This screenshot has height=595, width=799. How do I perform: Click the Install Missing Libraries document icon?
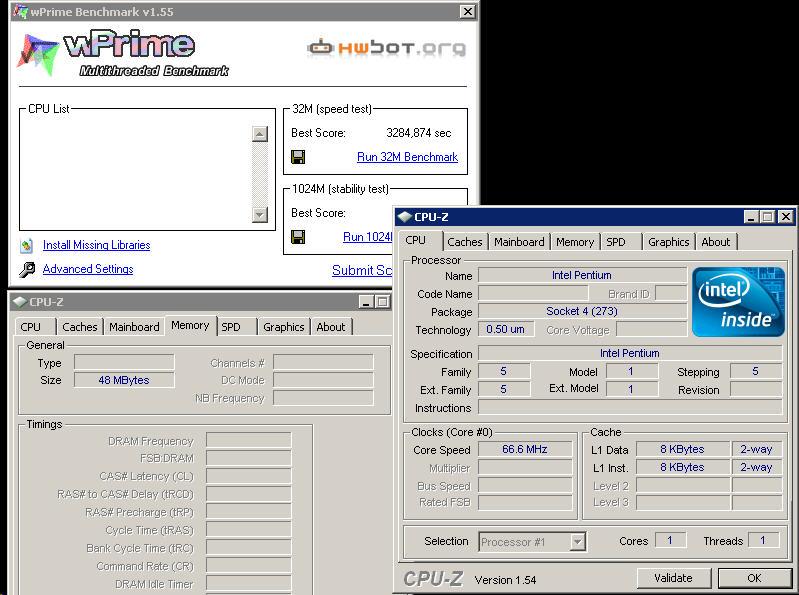click(26, 246)
